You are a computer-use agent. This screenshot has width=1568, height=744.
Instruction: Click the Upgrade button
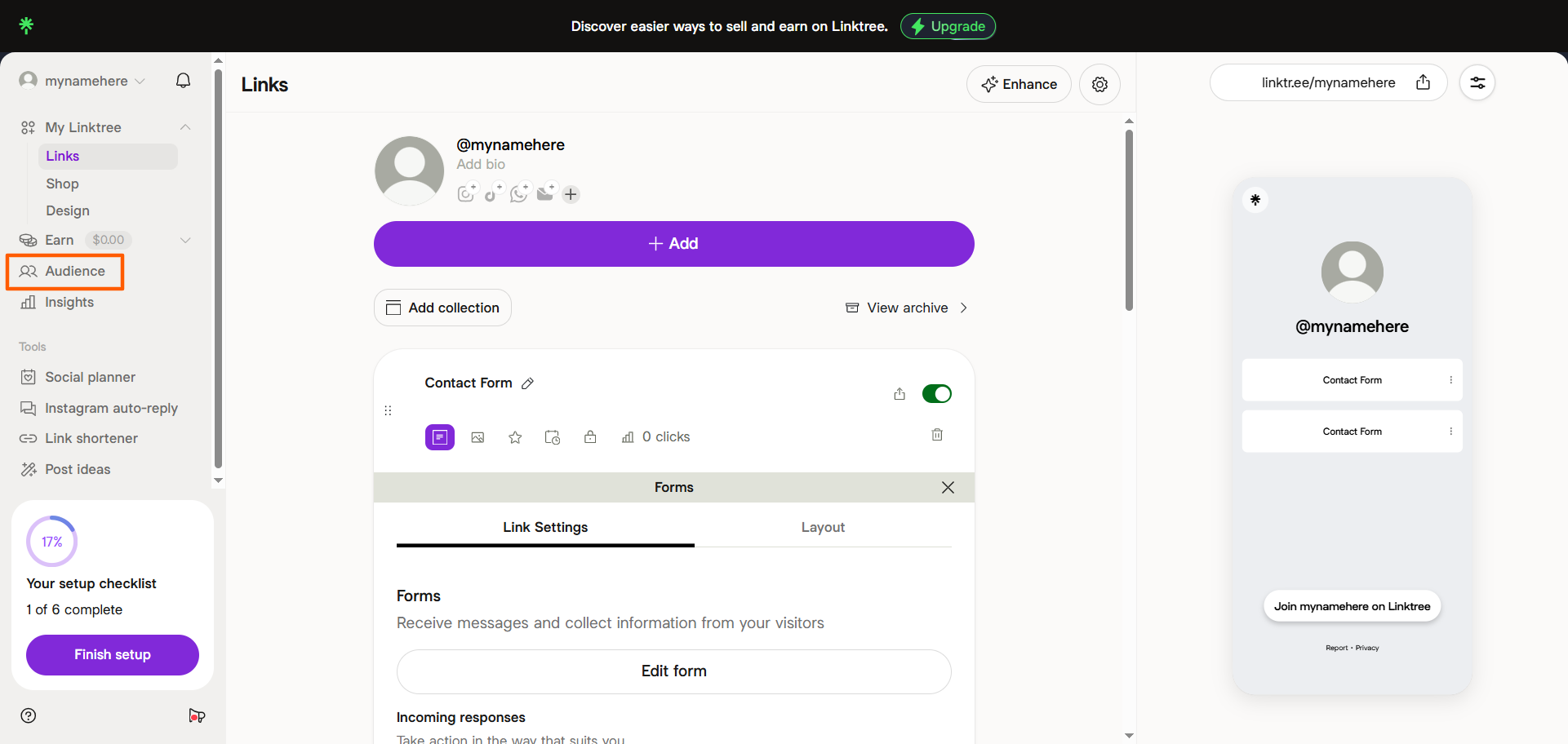(948, 26)
